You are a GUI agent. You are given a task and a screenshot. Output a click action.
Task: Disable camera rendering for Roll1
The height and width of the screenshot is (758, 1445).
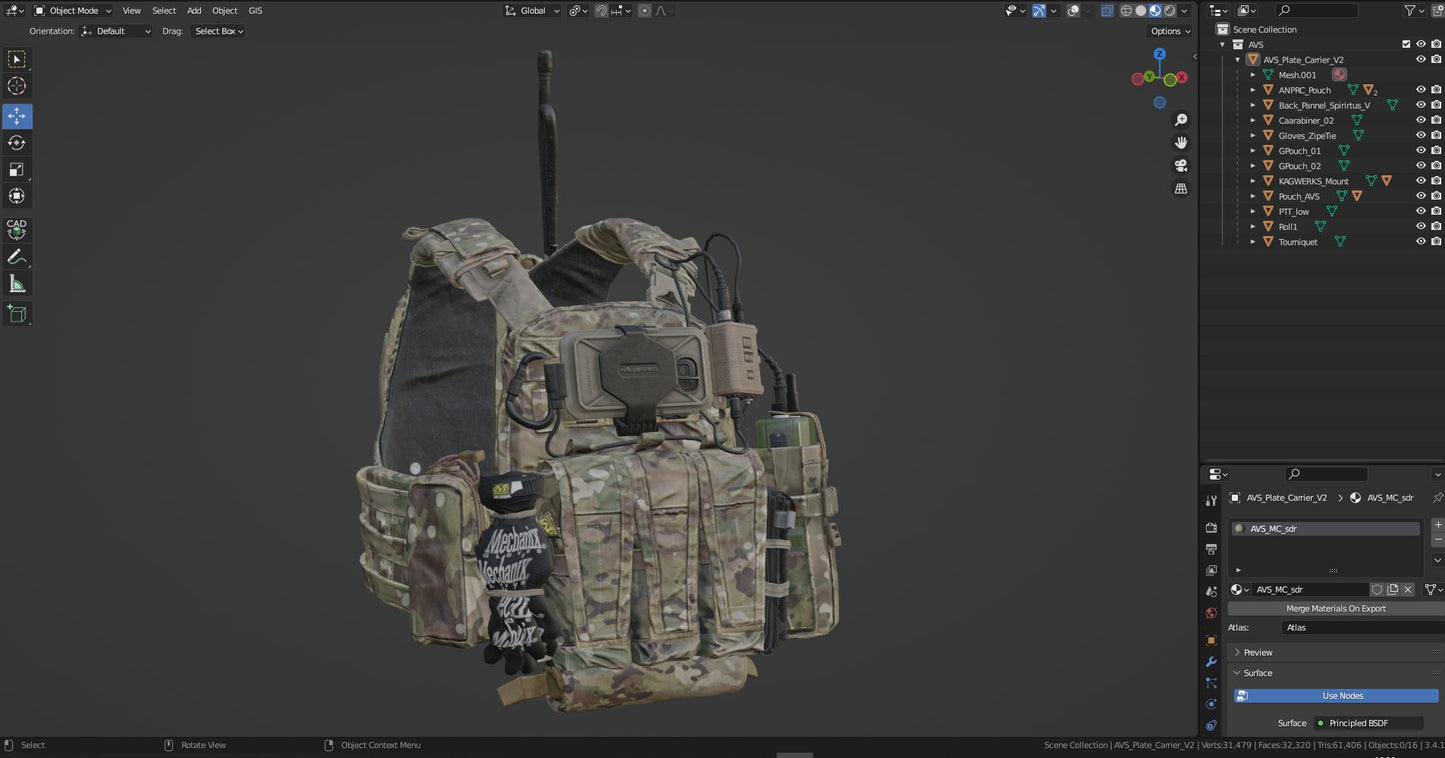[1437, 226]
